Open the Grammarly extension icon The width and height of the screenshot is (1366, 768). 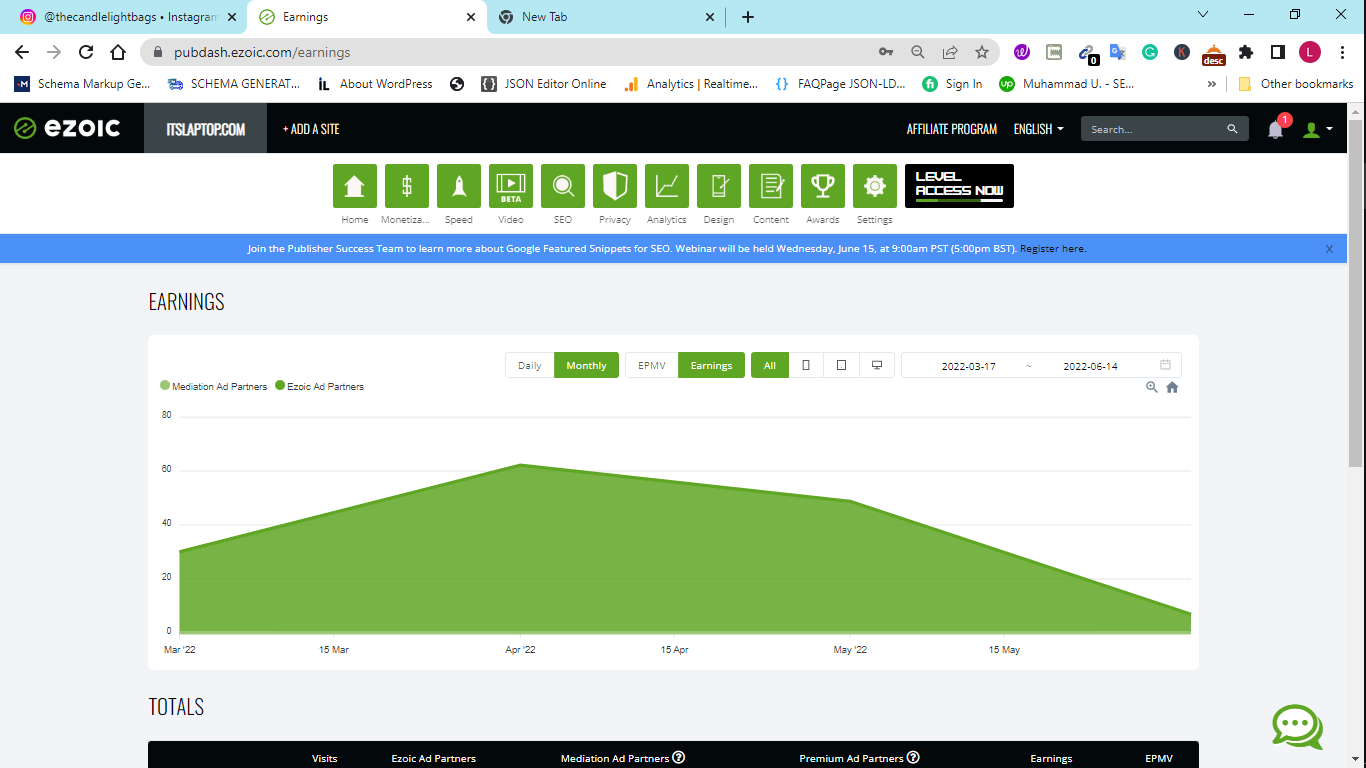pyautogui.click(x=1150, y=52)
